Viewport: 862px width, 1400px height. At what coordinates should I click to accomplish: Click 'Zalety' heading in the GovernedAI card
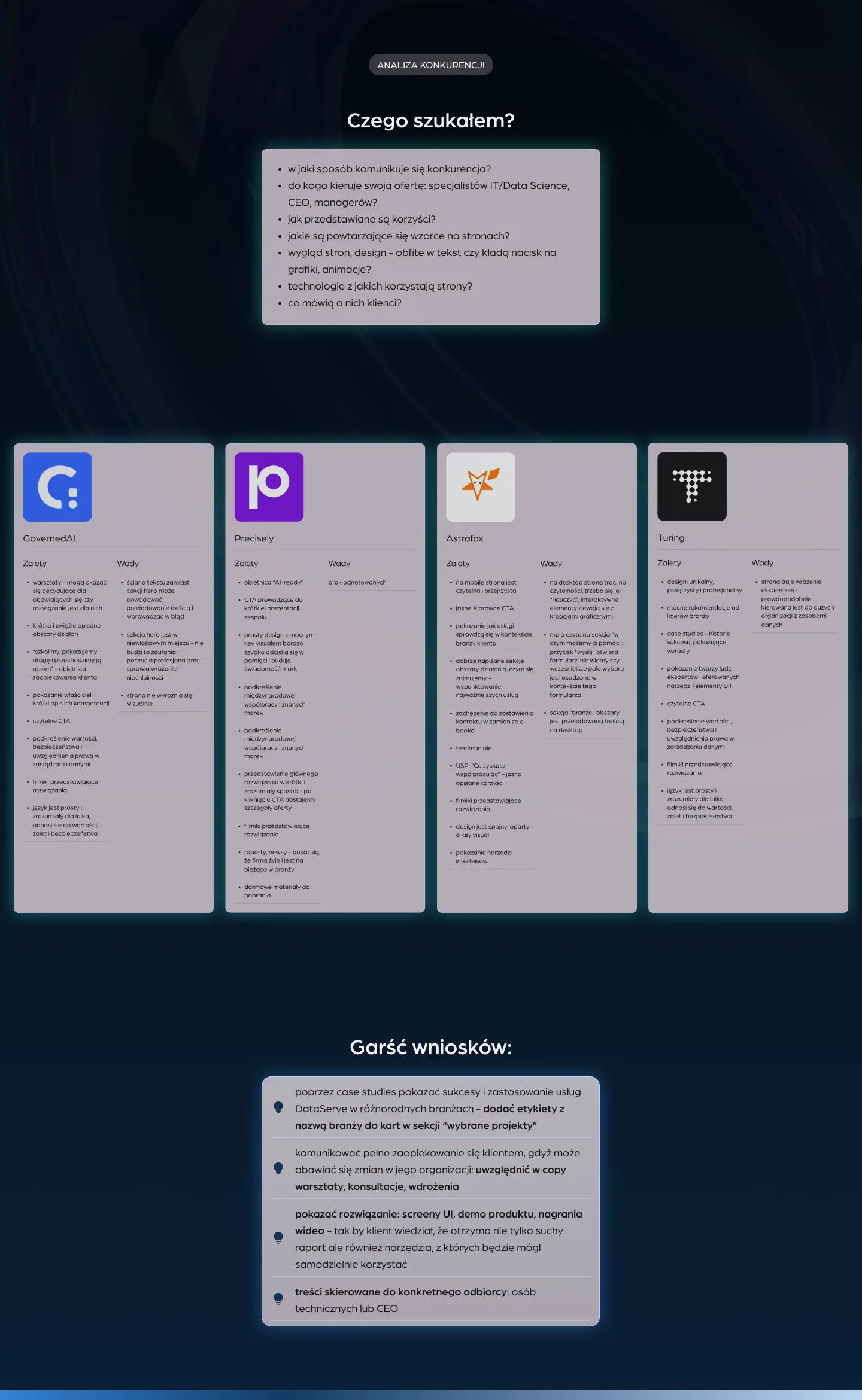coord(35,564)
